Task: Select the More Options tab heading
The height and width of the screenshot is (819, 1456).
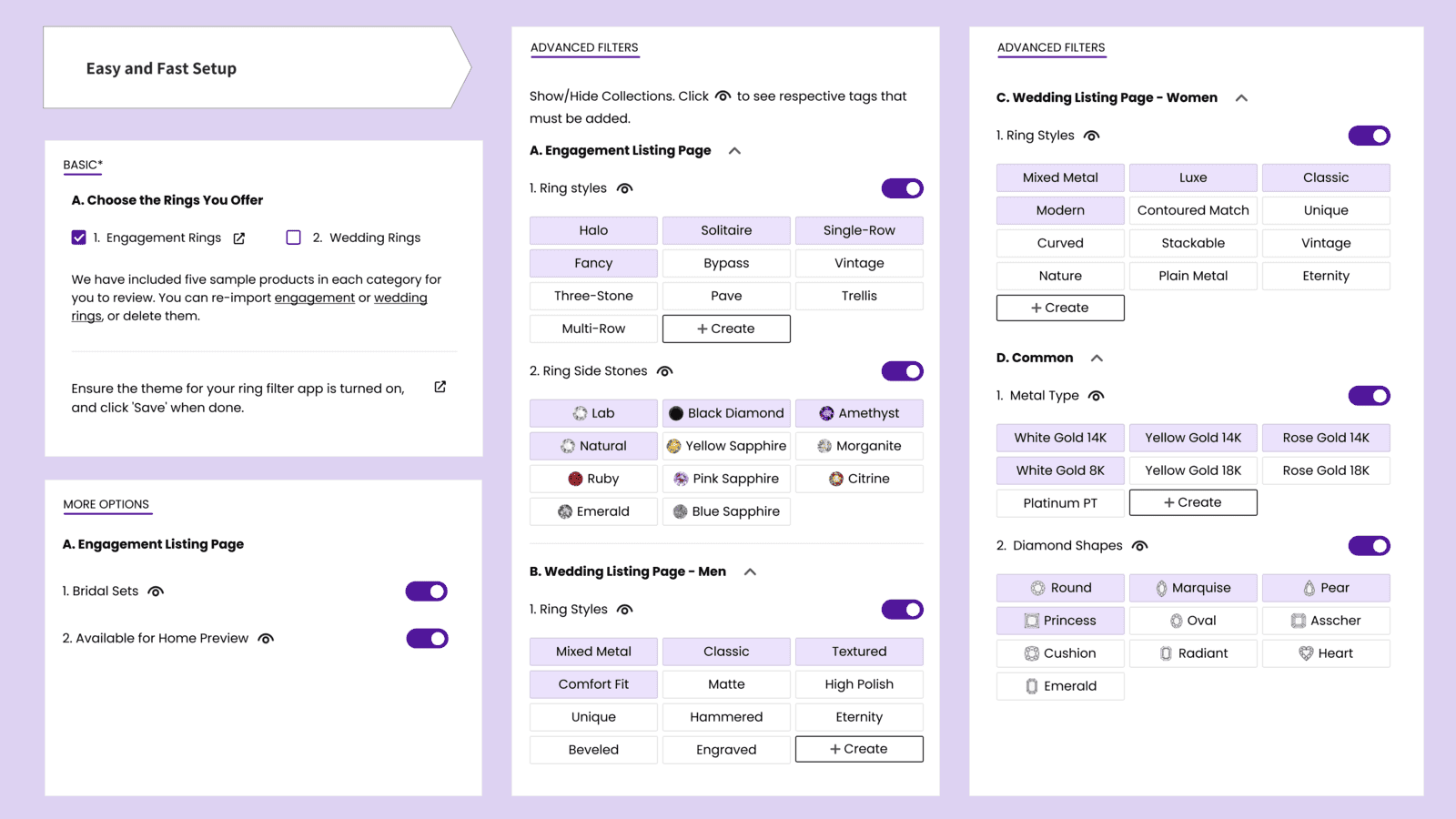Action: [106, 504]
